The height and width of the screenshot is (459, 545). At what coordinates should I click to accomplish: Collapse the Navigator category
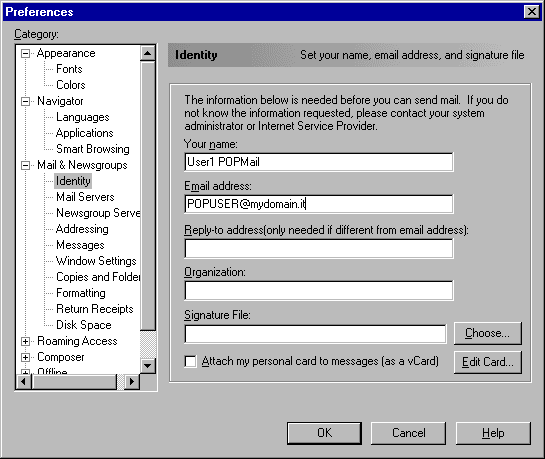pyautogui.click(x=25, y=101)
